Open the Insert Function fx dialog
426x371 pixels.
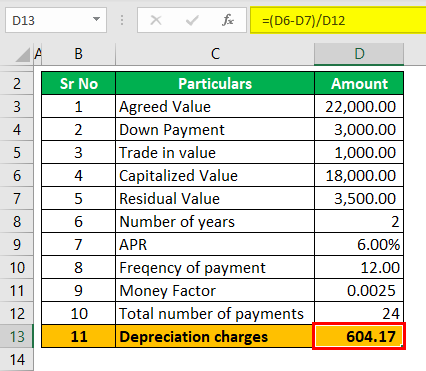click(x=228, y=20)
